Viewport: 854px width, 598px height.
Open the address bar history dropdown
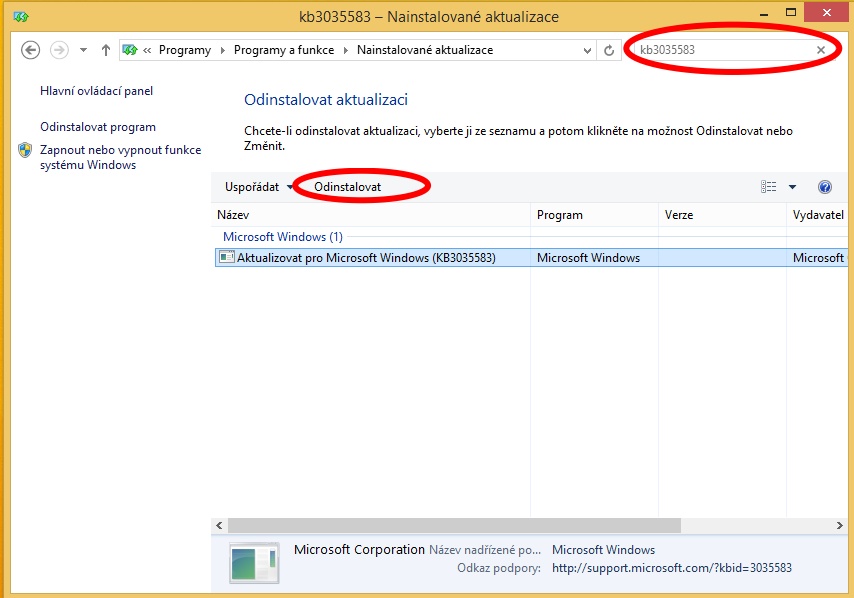click(x=587, y=50)
